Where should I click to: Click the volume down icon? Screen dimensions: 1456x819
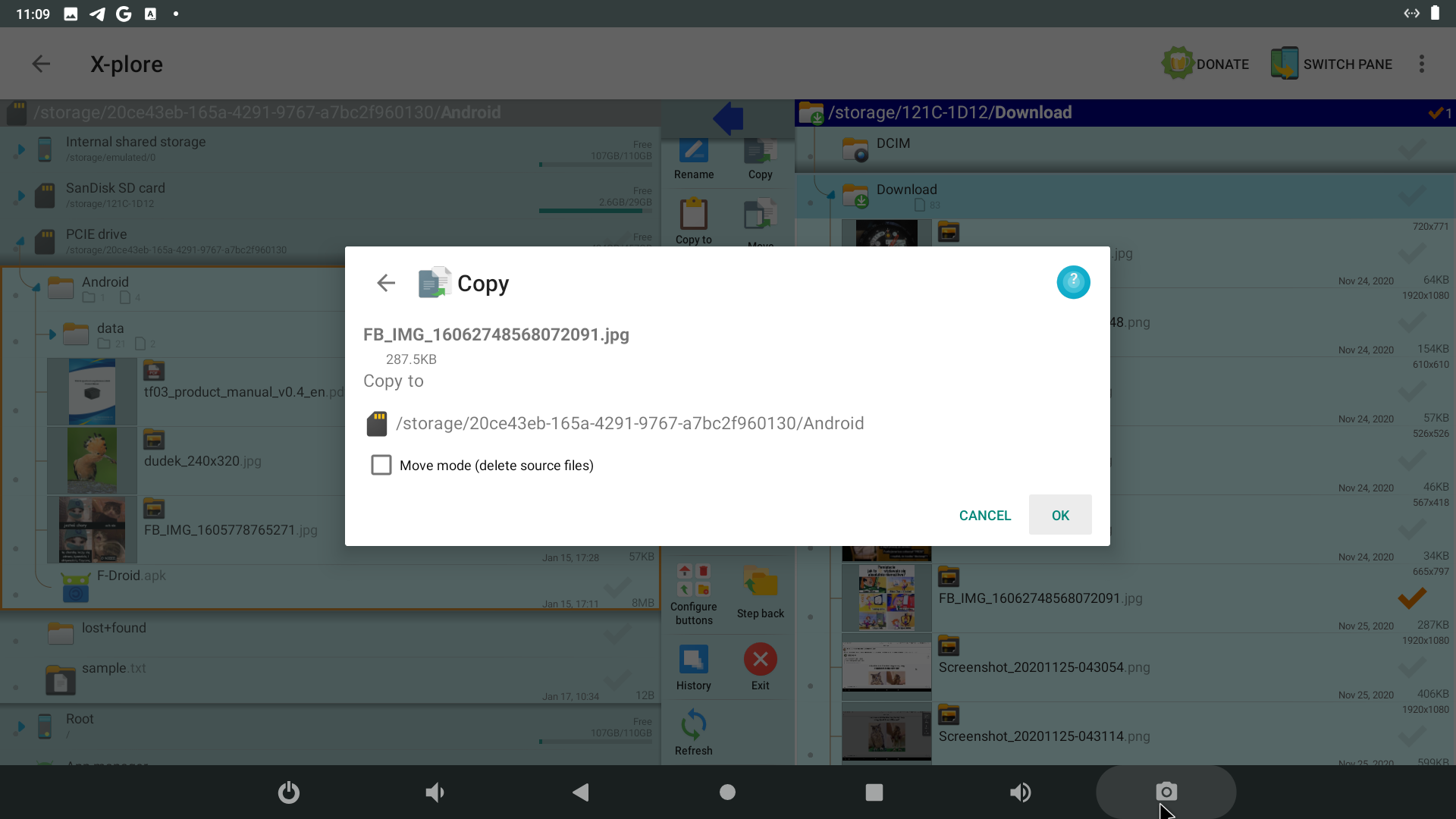pos(435,792)
